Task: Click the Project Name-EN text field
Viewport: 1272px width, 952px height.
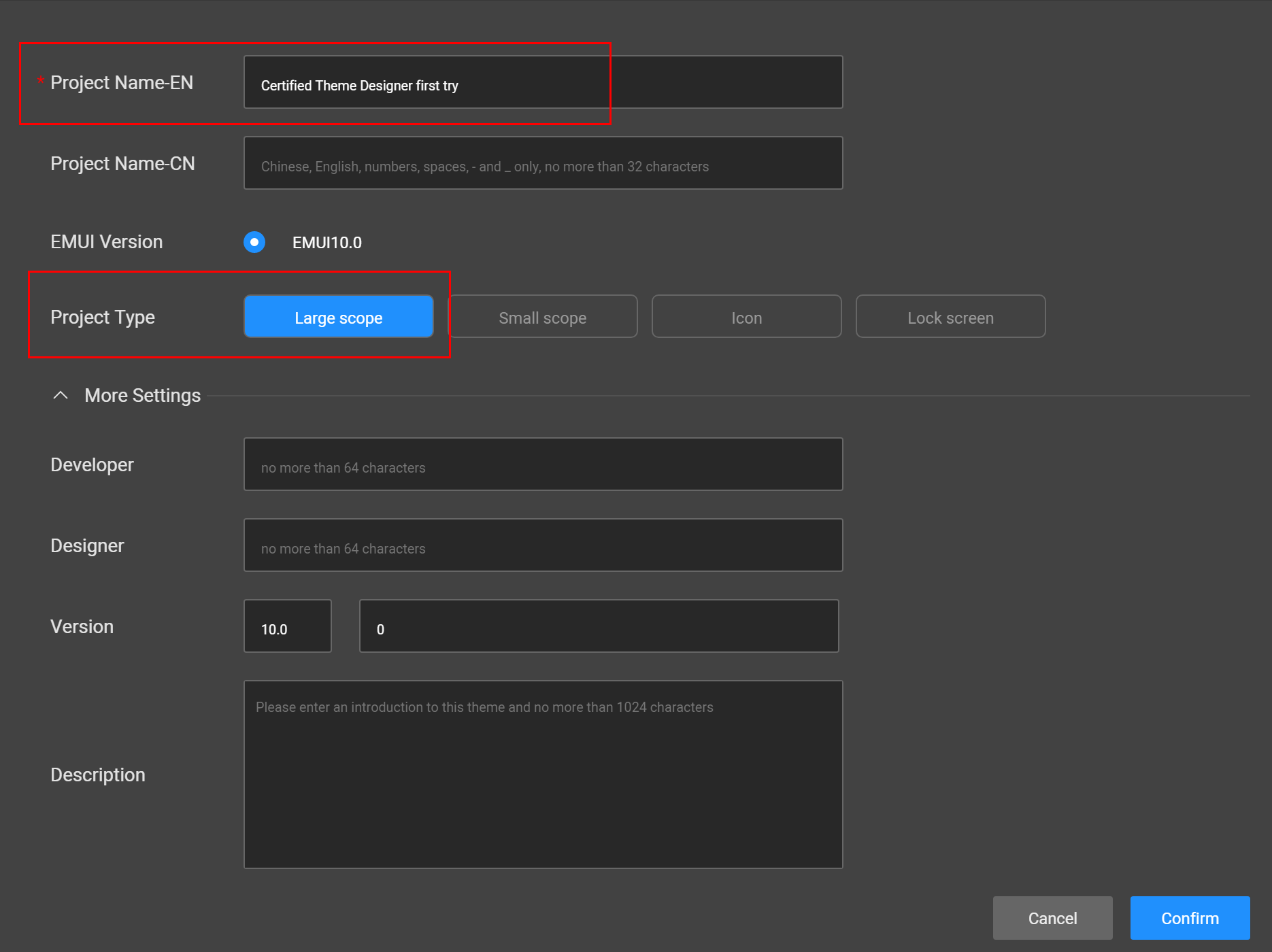Action: tap(543, 82)
